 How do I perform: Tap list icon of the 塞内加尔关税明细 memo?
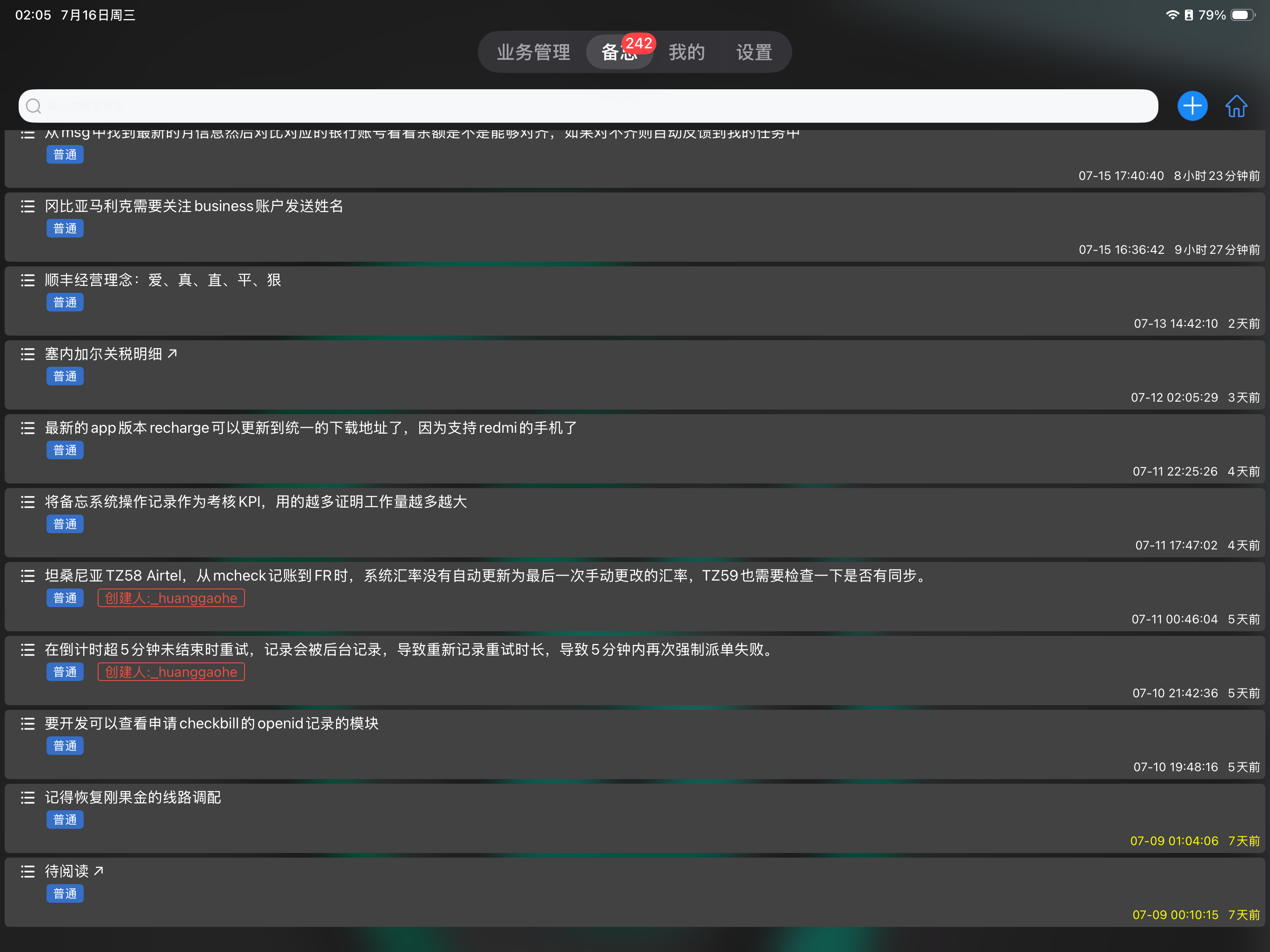click(27, 354)
